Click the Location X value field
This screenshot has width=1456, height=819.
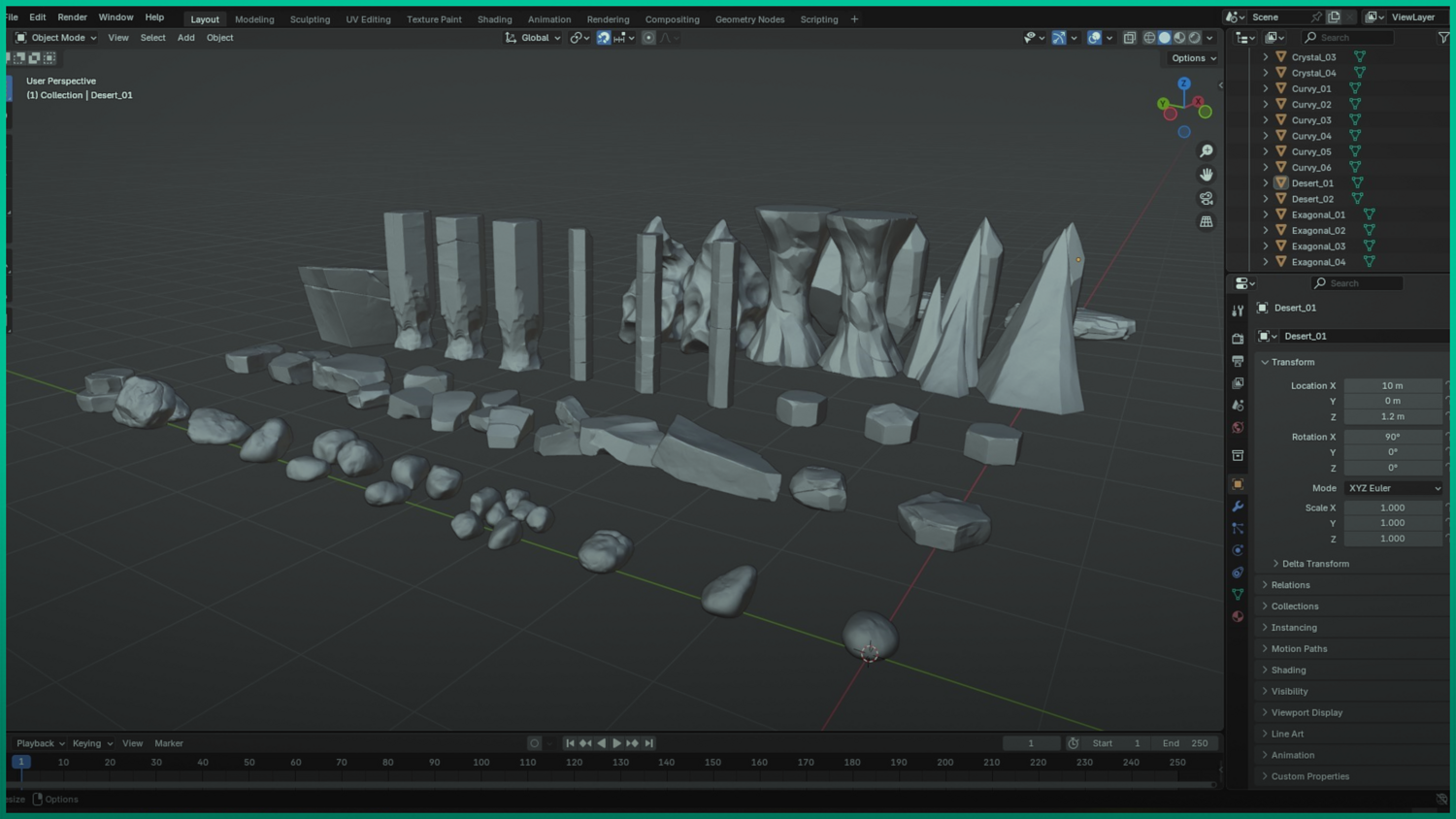pyautogui.click(x=1393, y=385)
